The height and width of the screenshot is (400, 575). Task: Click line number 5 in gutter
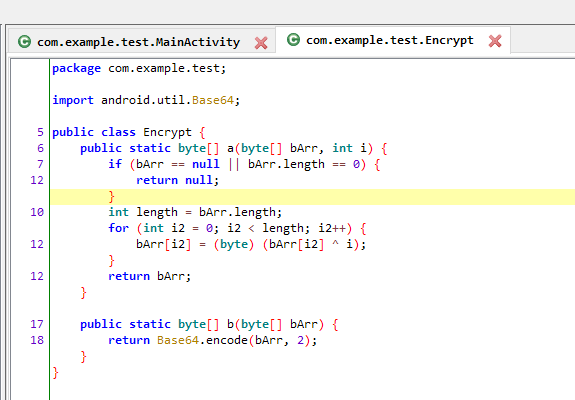tap(40, 132)
